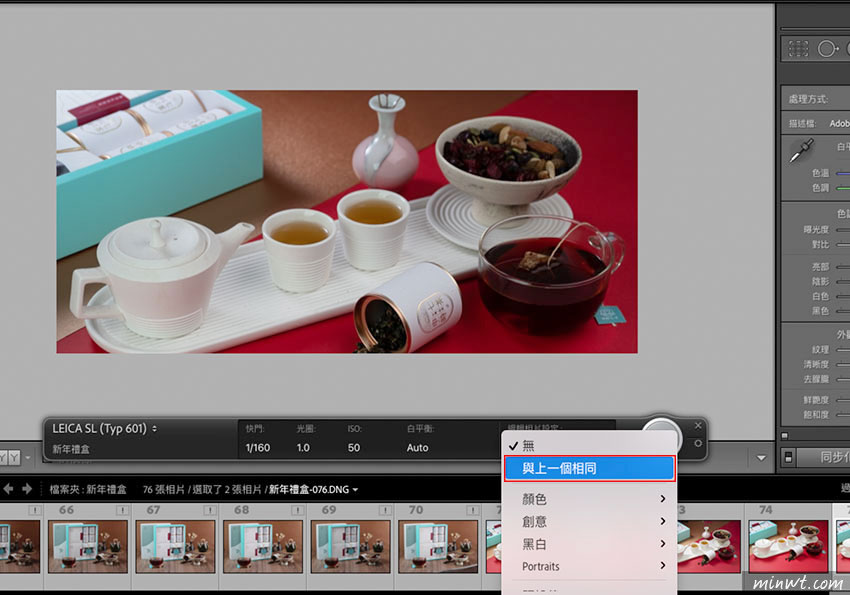
Task: Open the before/after view dropdown arrow
Action: [x=28, y=458]
